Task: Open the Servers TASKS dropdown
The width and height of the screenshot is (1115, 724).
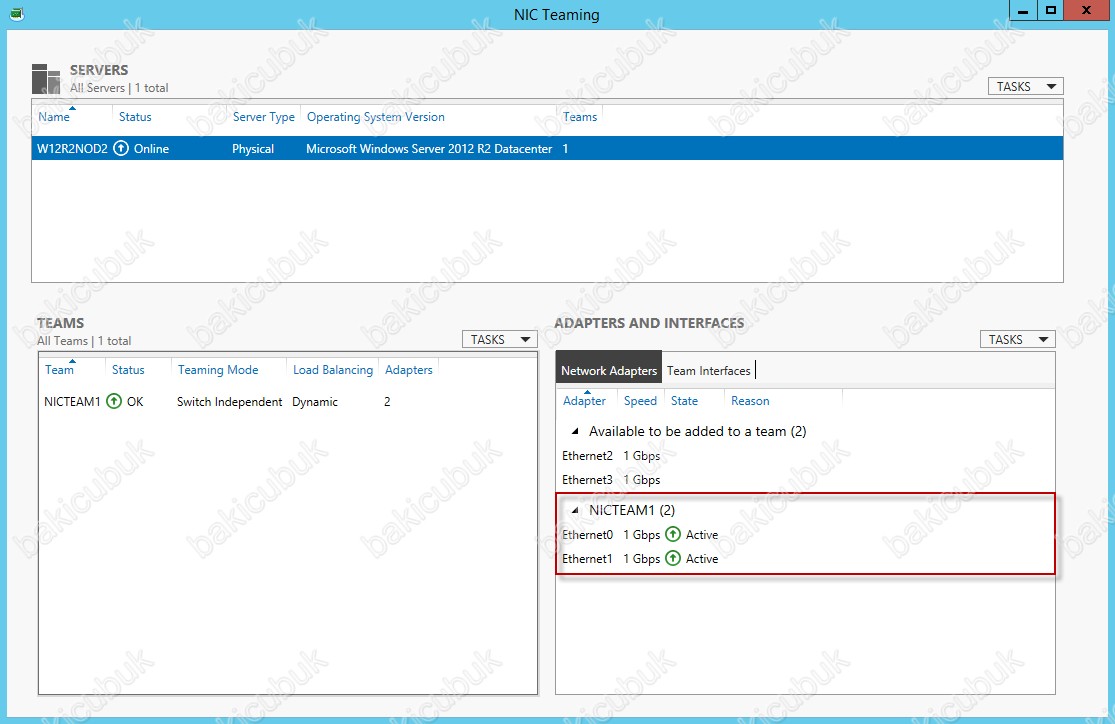Action: [1025, 86]
